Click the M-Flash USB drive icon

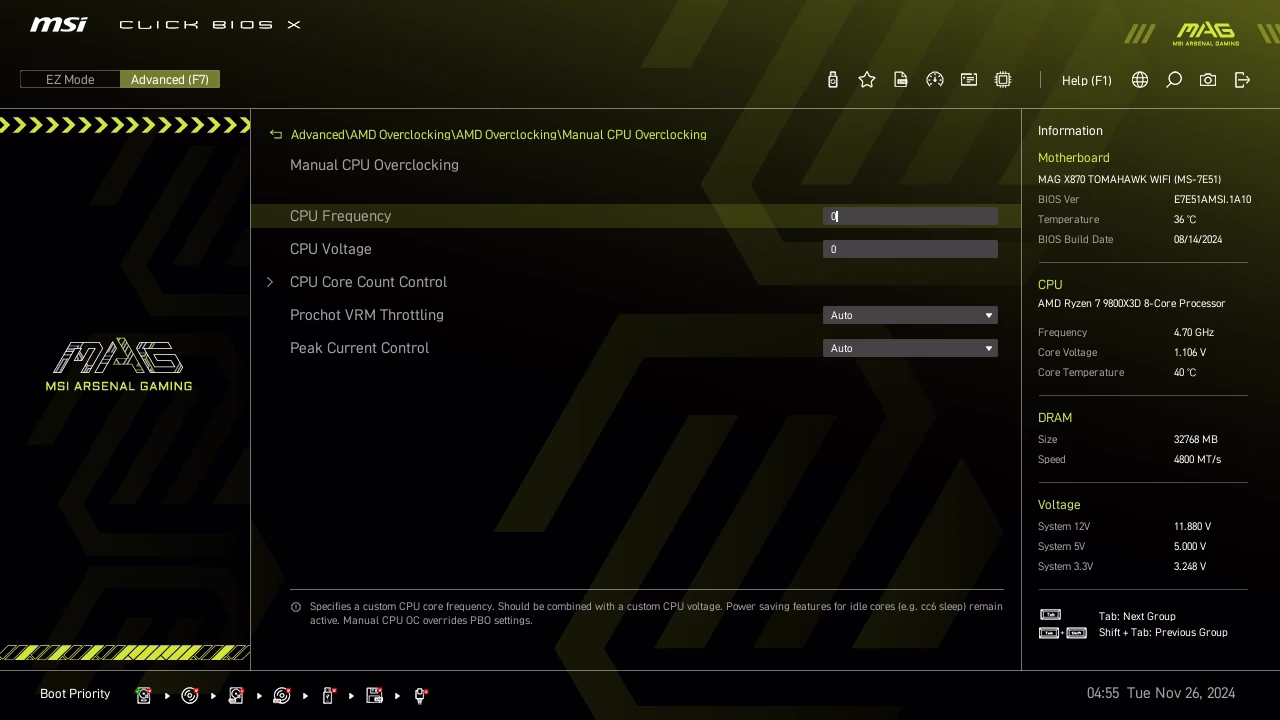click(833, 80)
